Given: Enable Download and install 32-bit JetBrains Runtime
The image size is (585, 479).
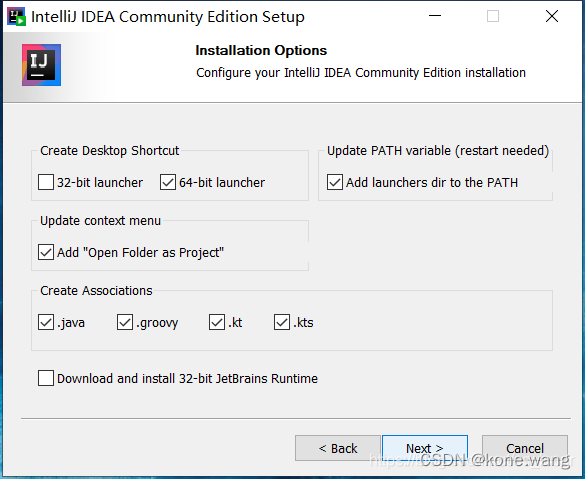Looking at the screenshot, I should tap(46, 378).
